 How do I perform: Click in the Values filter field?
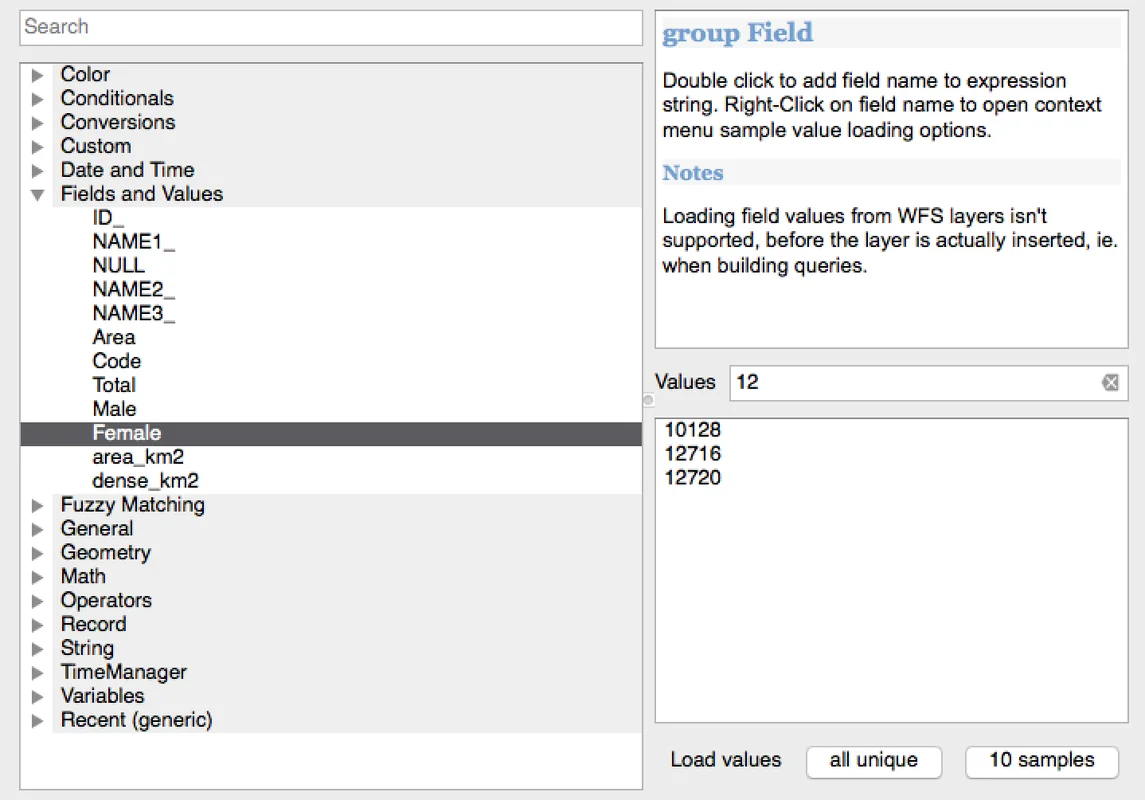point(910,383)
